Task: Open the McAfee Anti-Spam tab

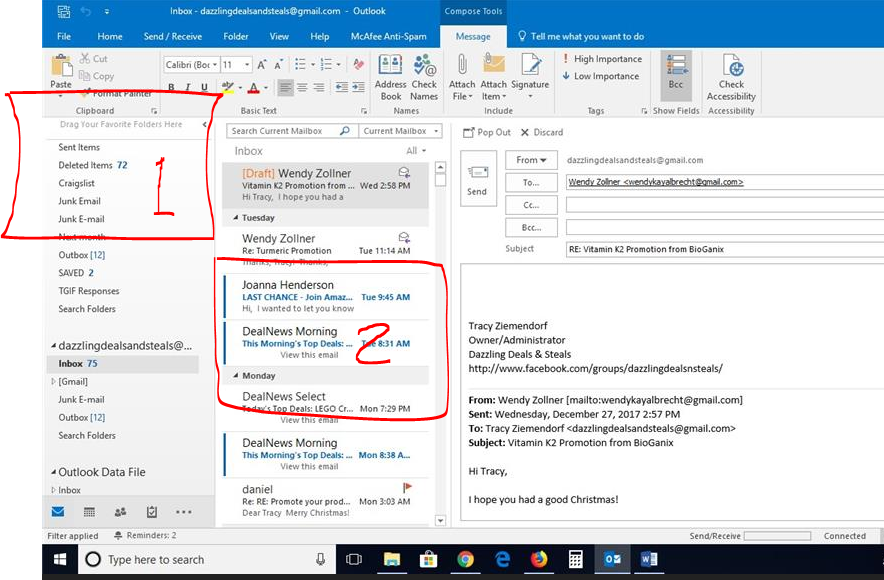Action: click(388, 36)
